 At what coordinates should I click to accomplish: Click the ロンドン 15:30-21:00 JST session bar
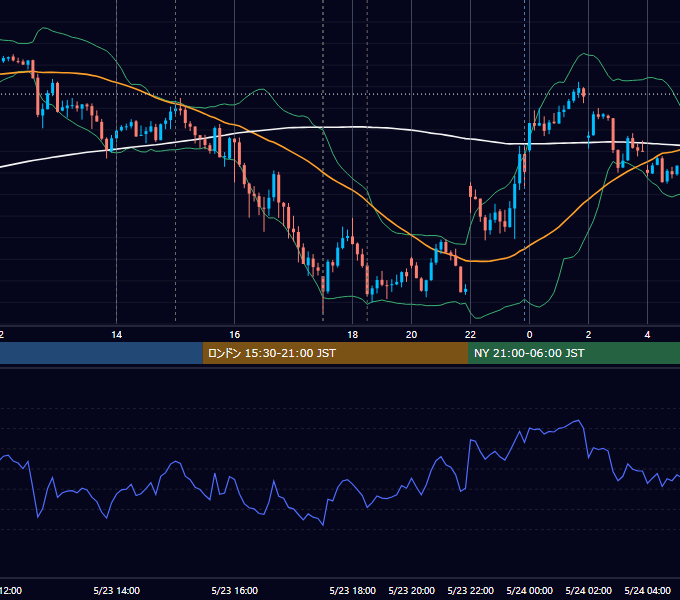335,353
